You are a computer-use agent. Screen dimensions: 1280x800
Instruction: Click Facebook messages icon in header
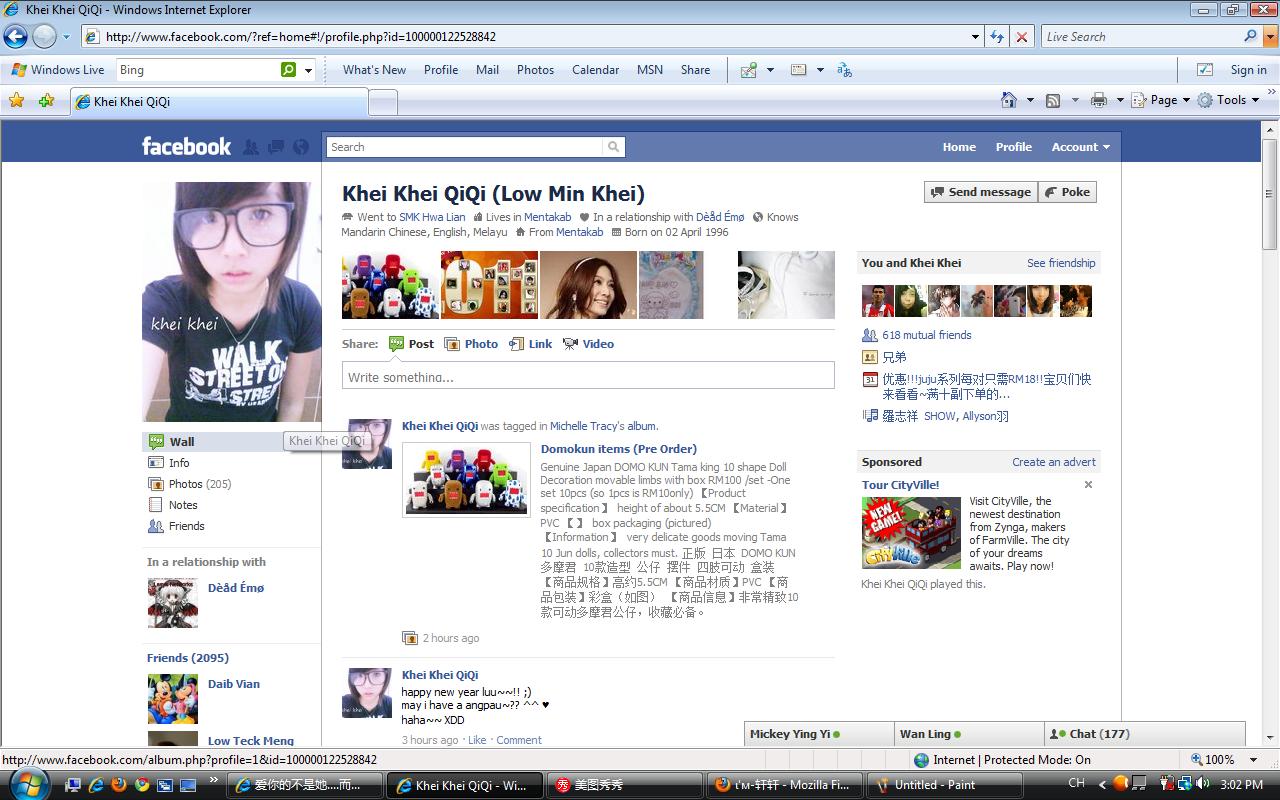276,147
